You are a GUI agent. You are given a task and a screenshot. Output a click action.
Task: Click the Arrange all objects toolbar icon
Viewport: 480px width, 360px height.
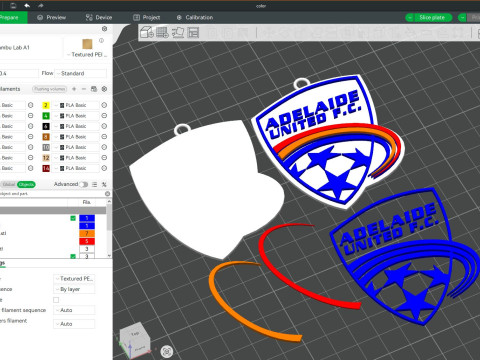[193, 32]
